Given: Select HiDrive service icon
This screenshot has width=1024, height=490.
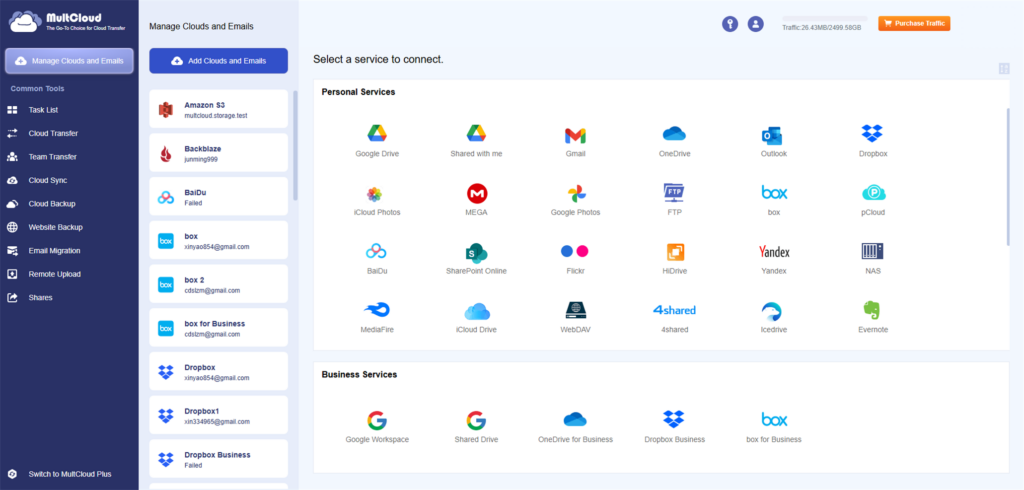Looking at the screenshot, I should (x=675, y=258).
